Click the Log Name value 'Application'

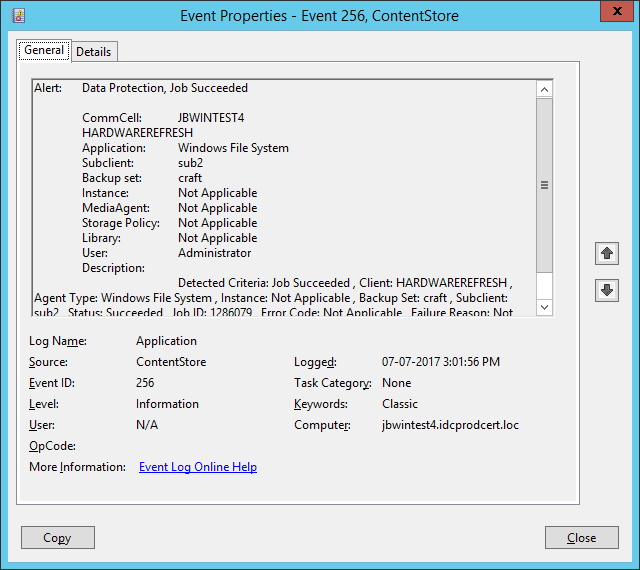[167, 341]
